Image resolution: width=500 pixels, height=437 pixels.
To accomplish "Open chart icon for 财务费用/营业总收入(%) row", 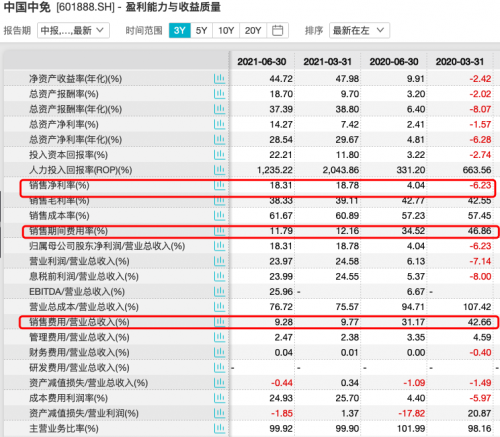I will click(x=219, y=352).
